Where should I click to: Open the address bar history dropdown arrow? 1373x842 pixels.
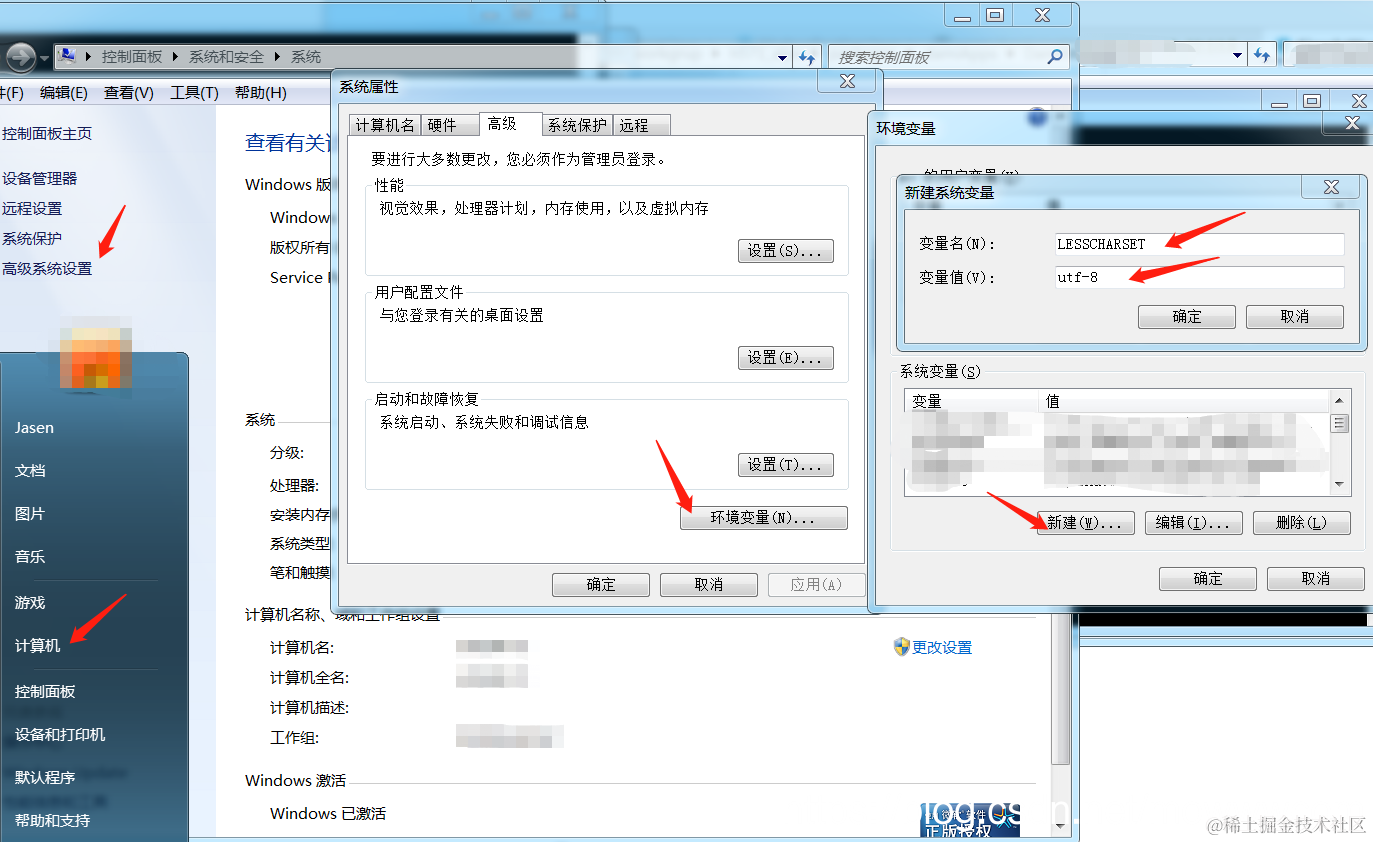click(x=782, y=57)
